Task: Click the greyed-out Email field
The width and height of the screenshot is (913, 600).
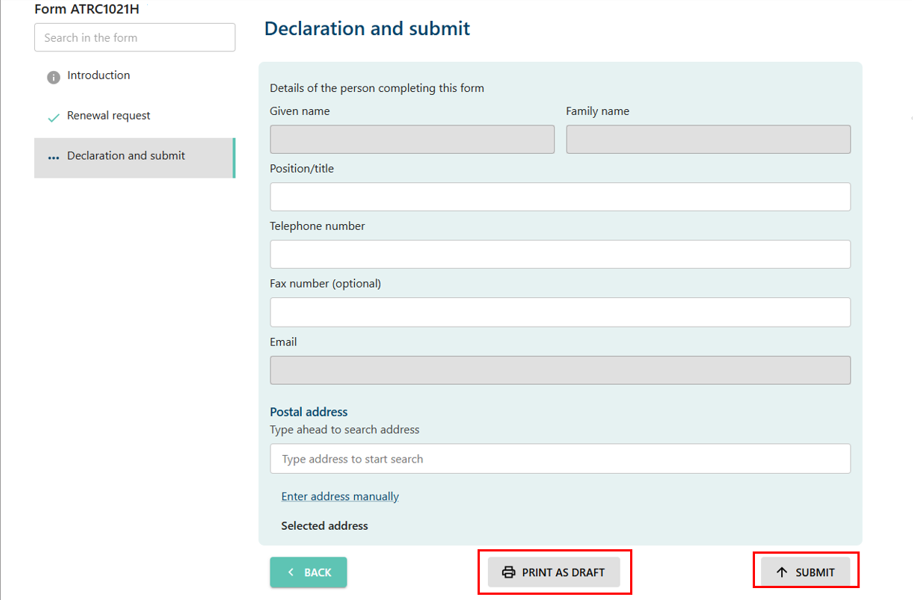Action: [x=560, y=370]
